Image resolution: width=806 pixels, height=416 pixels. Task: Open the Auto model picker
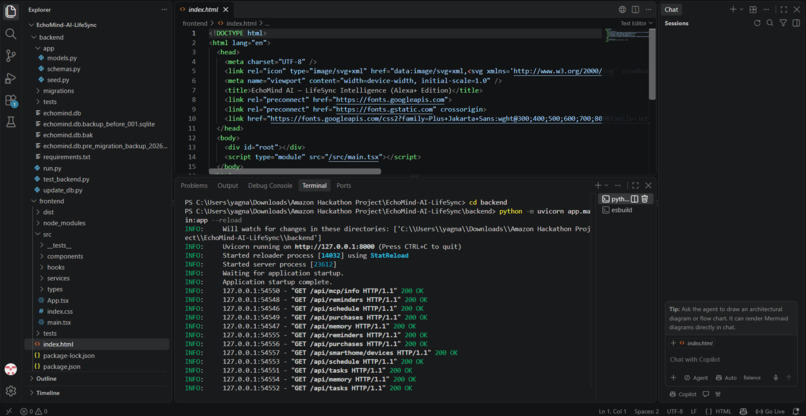[x=726, y=377]
